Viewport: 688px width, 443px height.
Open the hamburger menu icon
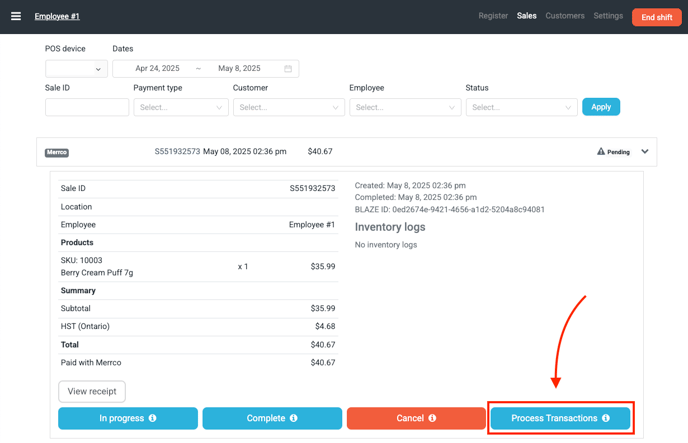[15, 16]
